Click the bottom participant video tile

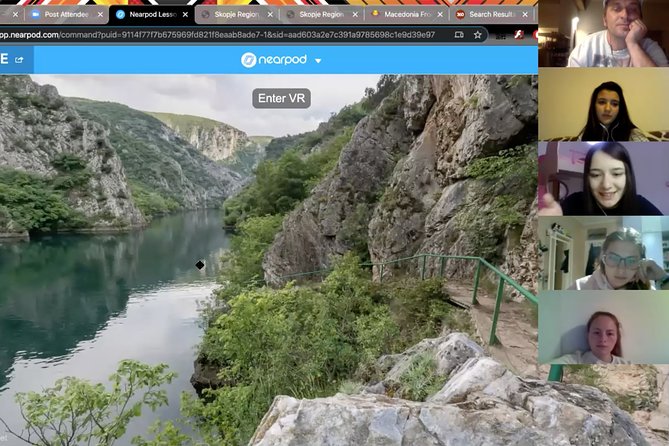pos(604,328)
